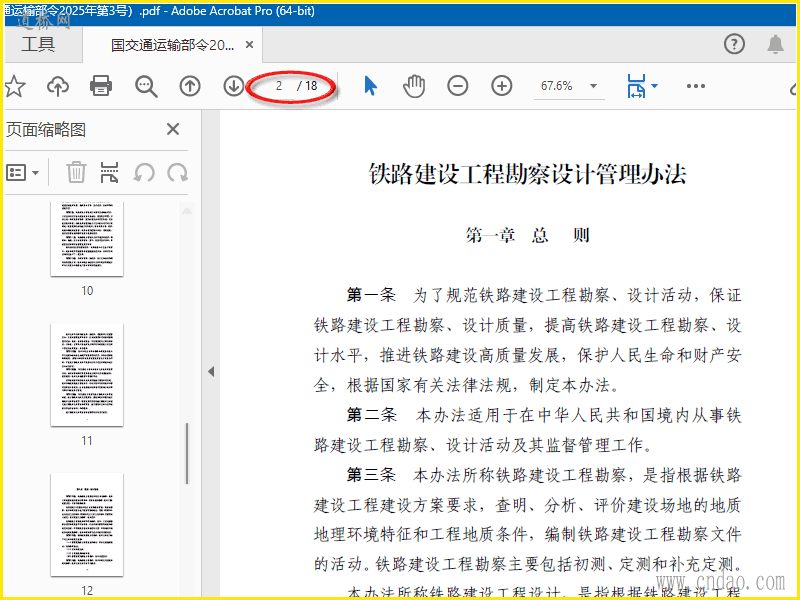Open the notifications bell
Image resolution: width=800 pixels, height=600 pixels.
coord(776,44)
